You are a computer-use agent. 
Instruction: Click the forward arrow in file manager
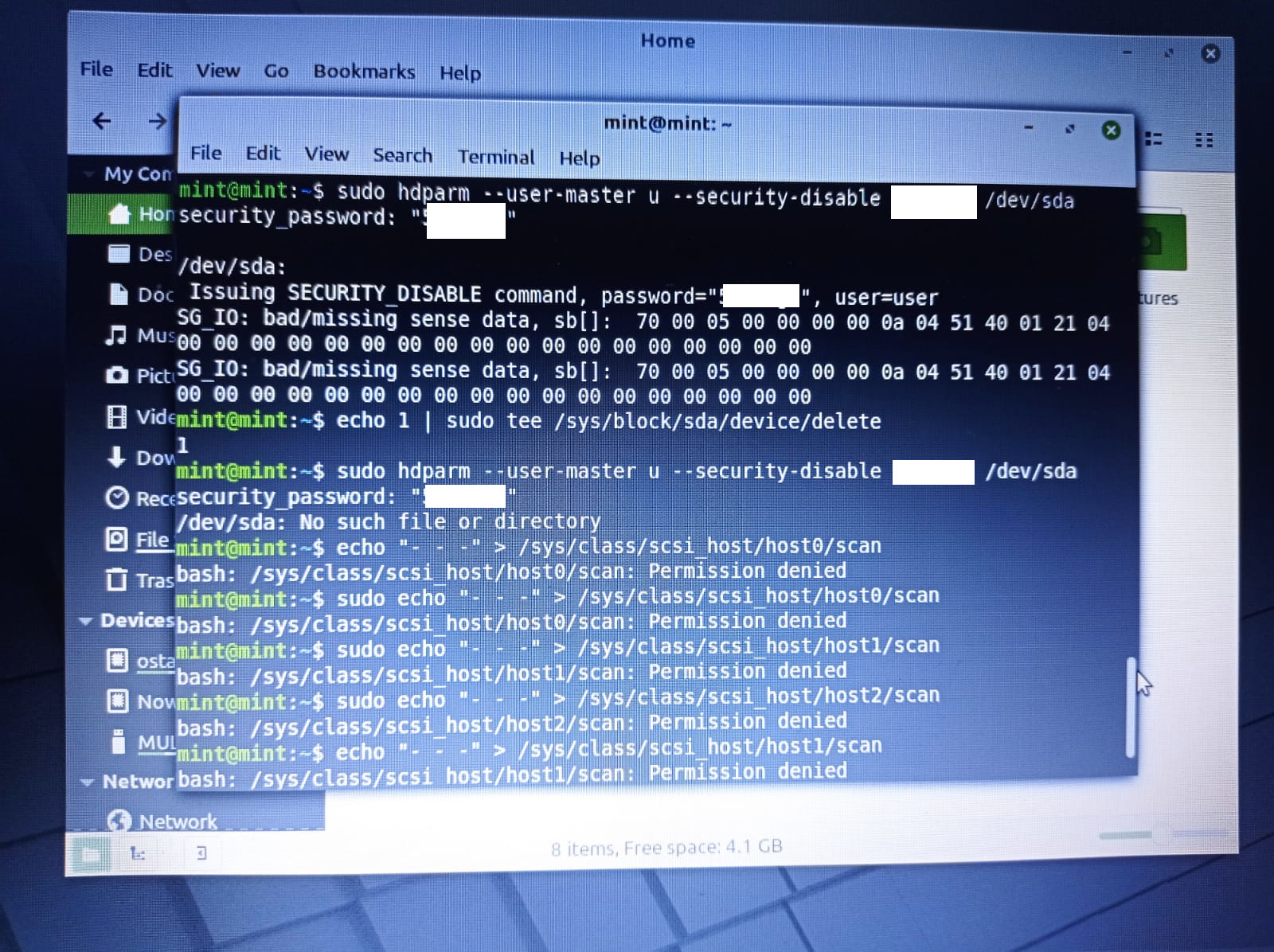click(157, 121)
